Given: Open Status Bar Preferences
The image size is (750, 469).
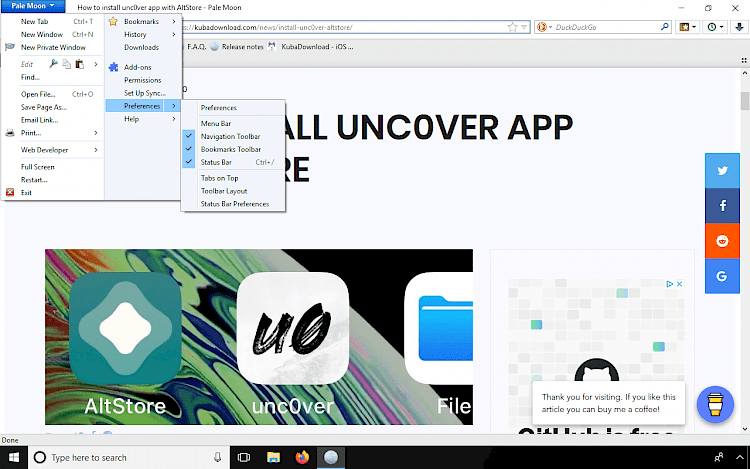Looking at the screenshot, I should click(x=233, y=204).
